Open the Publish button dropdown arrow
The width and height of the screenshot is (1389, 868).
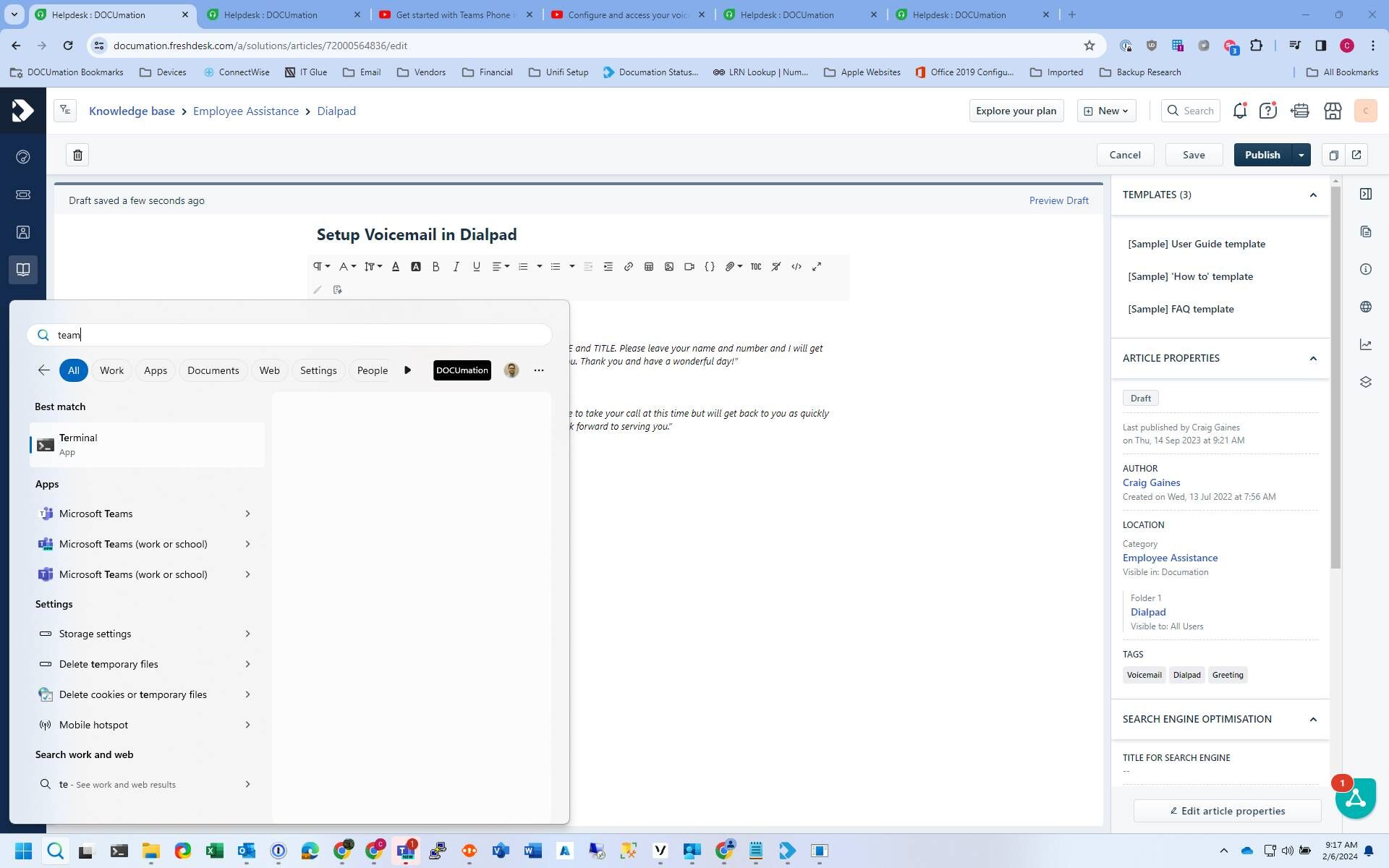(1301, 155)
